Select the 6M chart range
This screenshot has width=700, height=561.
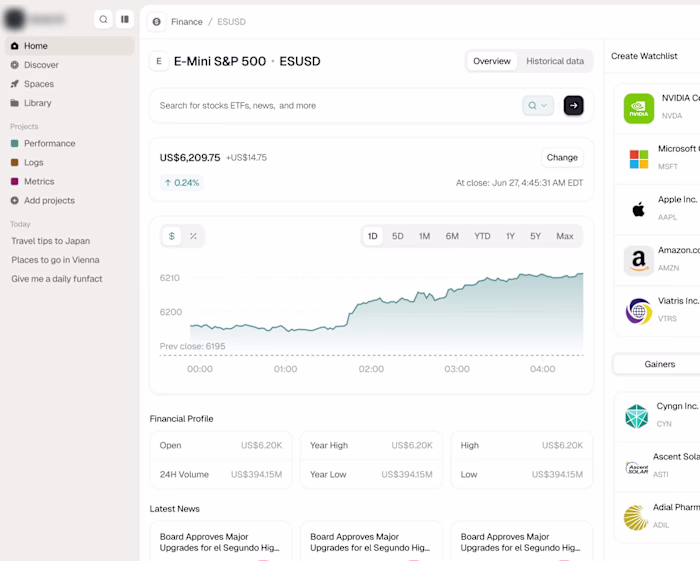[x=452, y=236]
